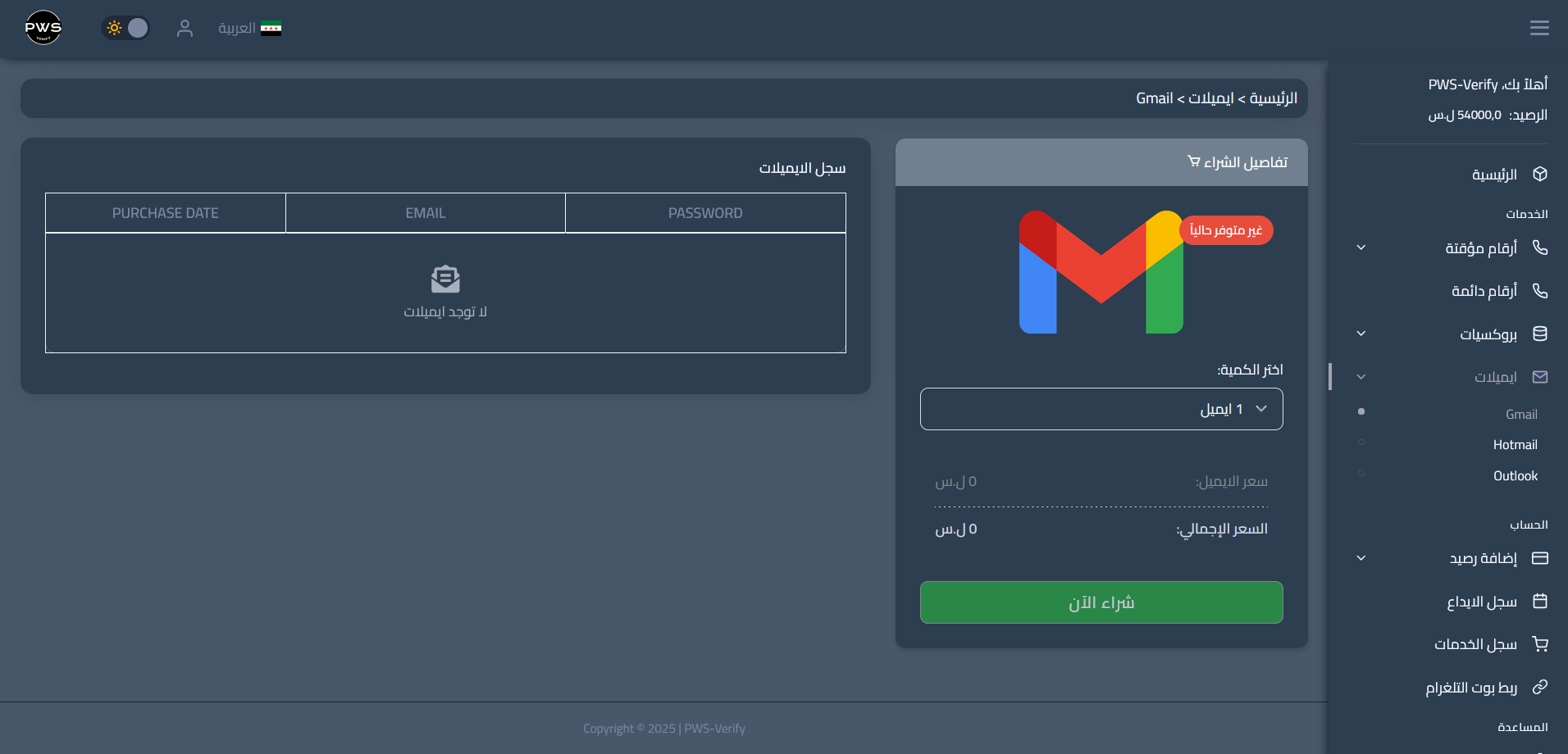Open the العربية language selector
This screenshot has width=1568, height=754.
(x=250, y=27)
